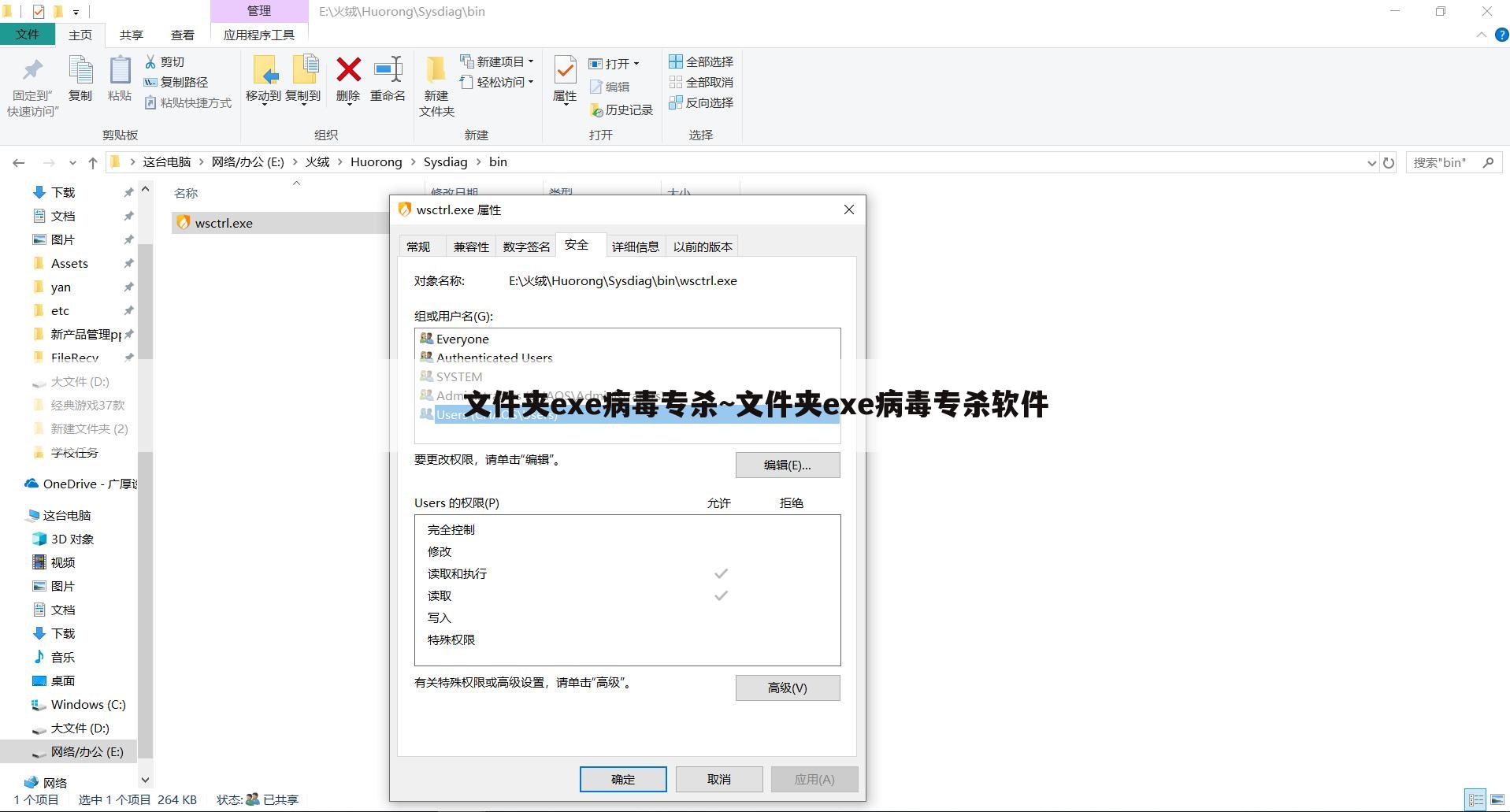
Task: Select Copy Path (复制路径) command
Action: click(176, 82)
